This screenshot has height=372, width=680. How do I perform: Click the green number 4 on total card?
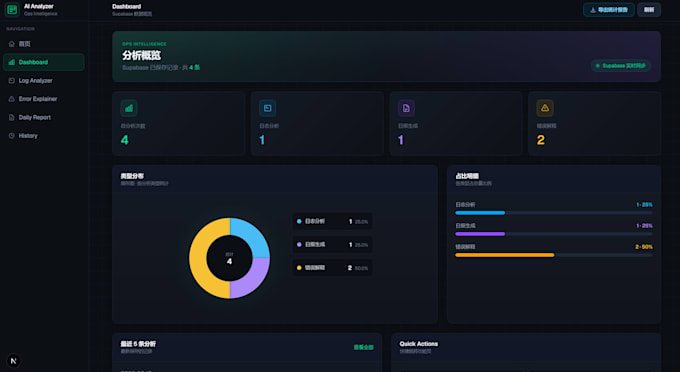click(125, 140)
